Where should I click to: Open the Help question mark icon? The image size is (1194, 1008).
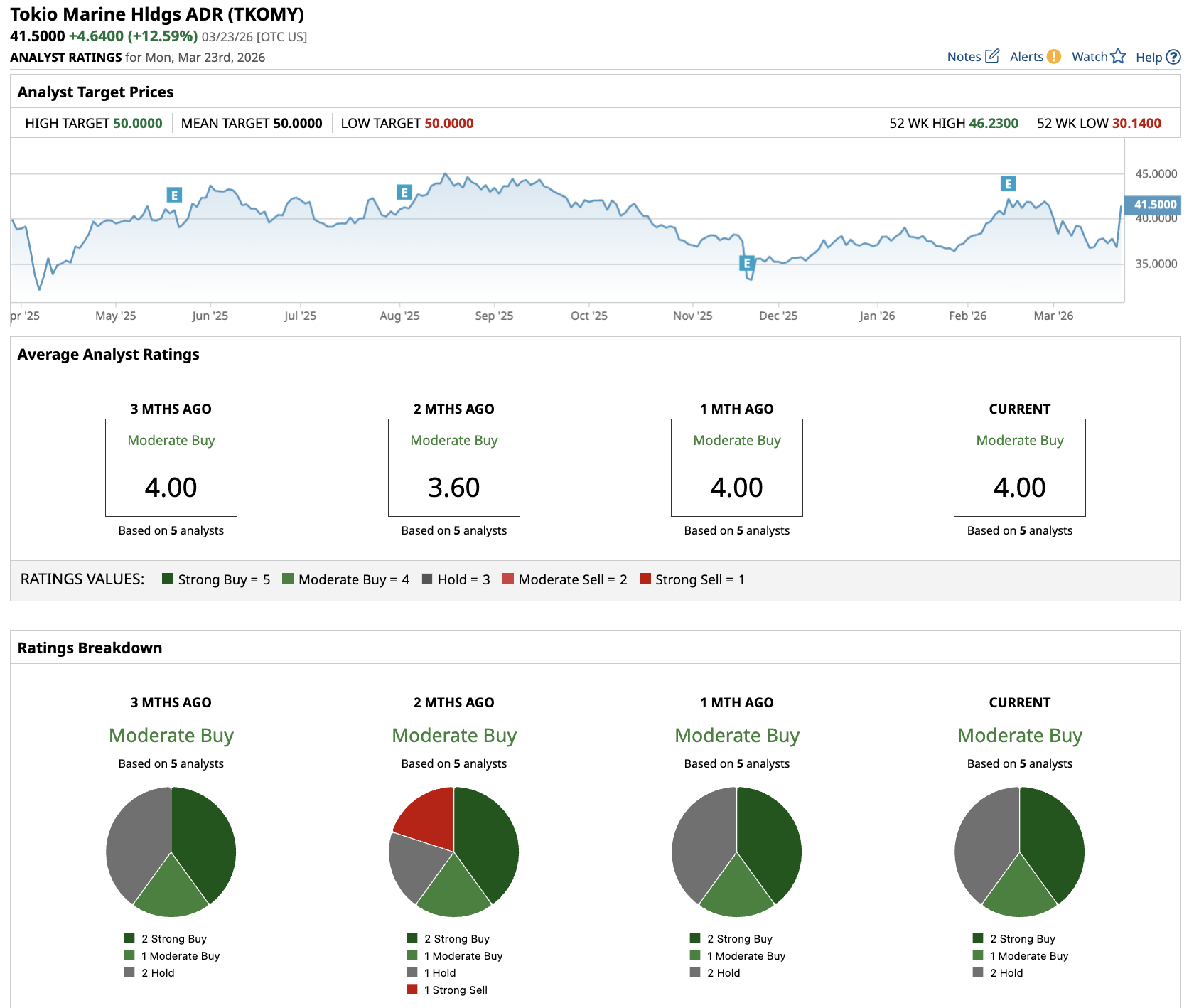[x=1173, y=57]
